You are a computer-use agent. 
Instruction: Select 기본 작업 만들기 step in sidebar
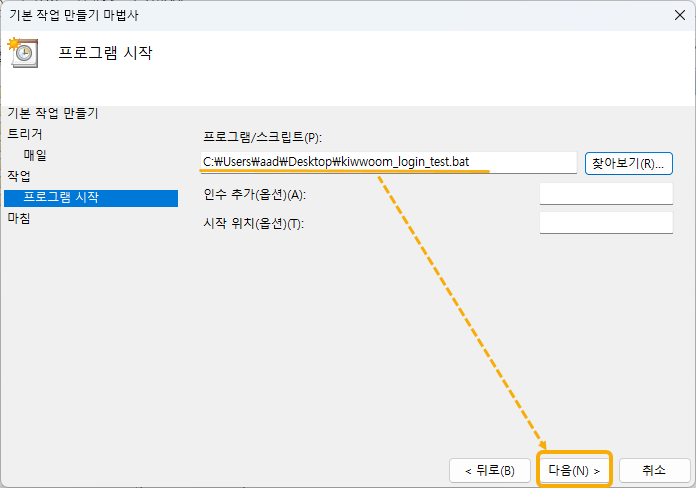pos(53,113)
